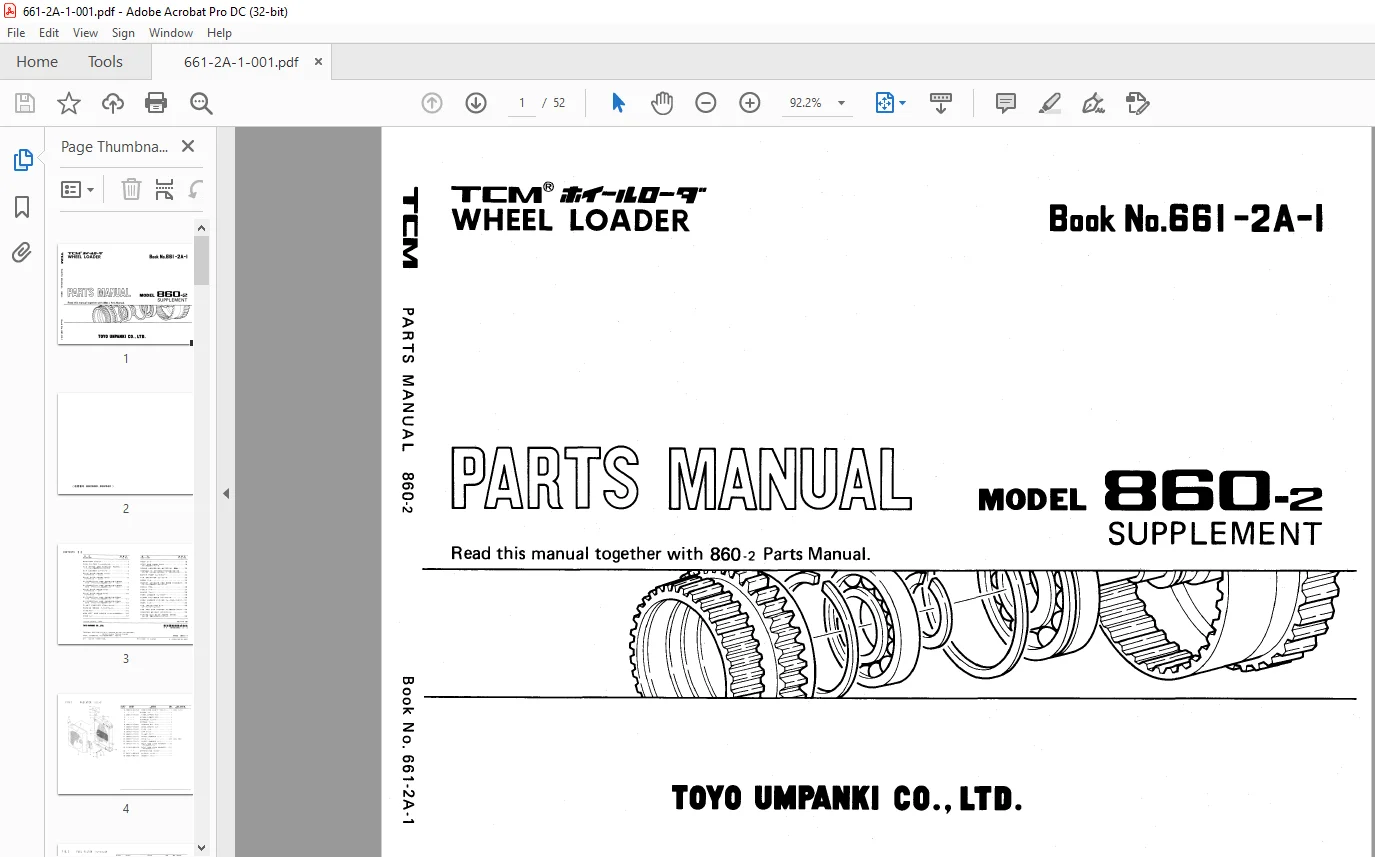Close the Page Thumbnails panel
Image resolution: width=1375 pixels, height=857 pixels.
tap(188, 146)
